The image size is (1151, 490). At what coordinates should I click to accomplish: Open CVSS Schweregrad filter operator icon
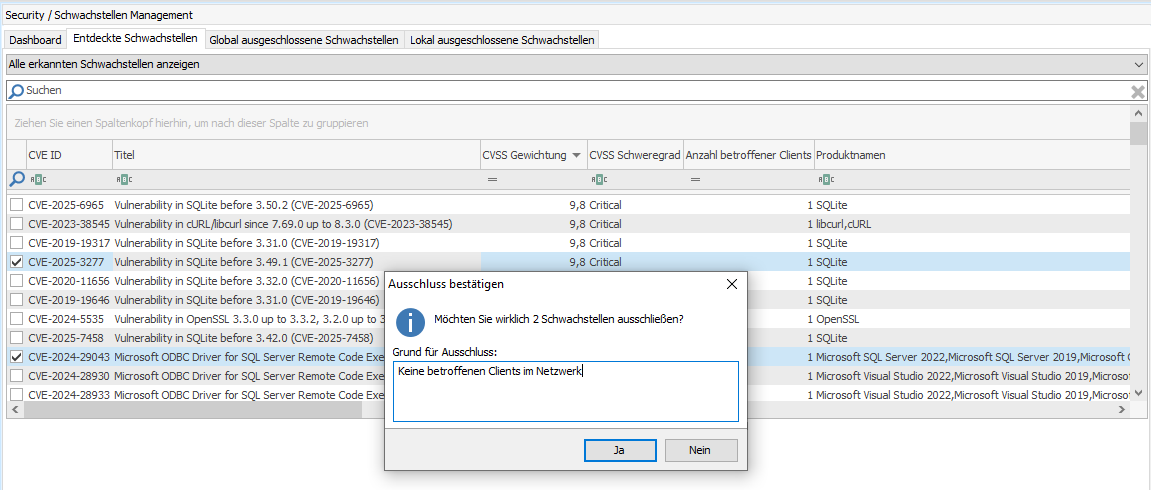pos(598,180)
